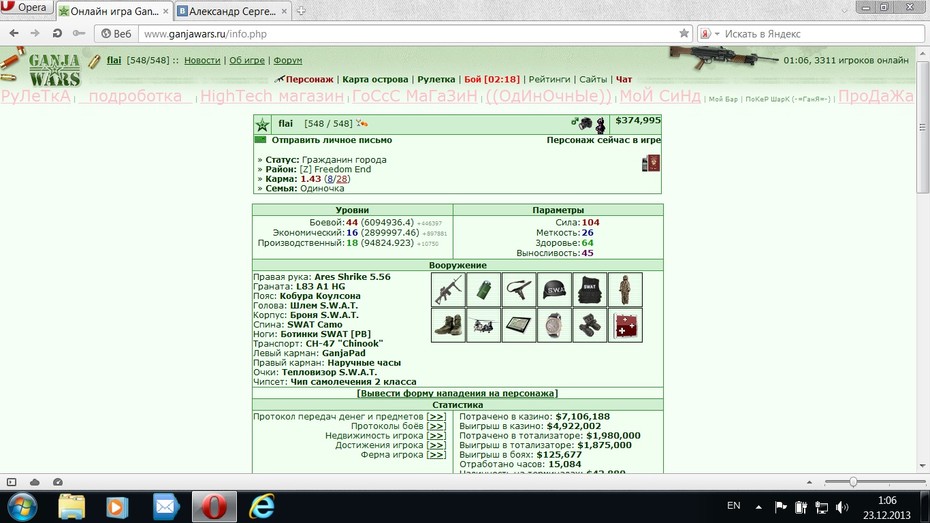Click the SWAT Camo suit icon
The width and height of the screenshot is (930, 523).
625,289
